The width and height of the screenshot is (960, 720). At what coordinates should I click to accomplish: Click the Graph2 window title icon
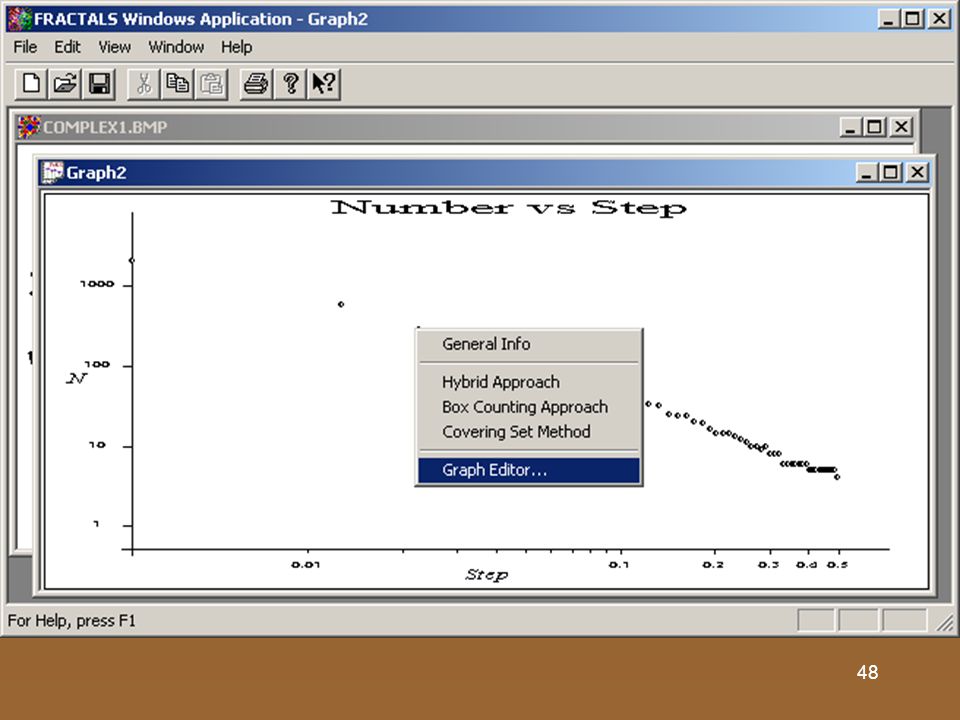pyautogui.click(x=52, y=173)
